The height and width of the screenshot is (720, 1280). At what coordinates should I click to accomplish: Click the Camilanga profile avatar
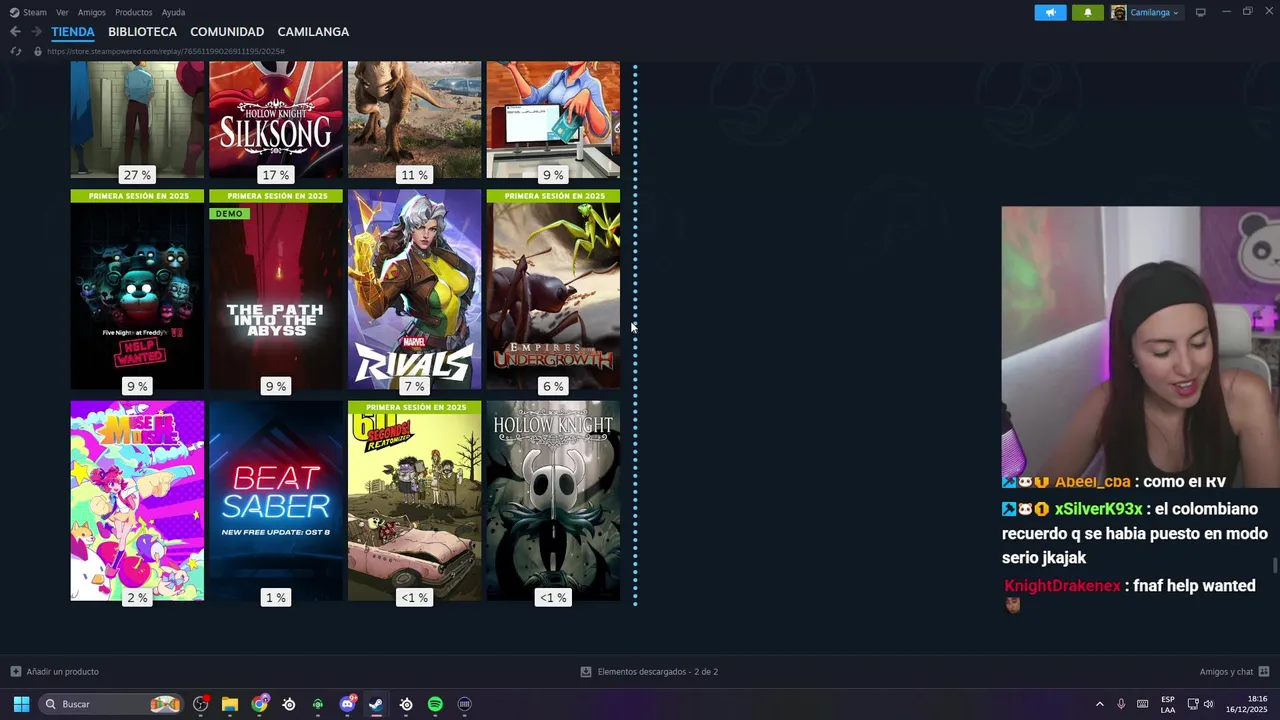pyautogui.click(x=1118, y=12)
